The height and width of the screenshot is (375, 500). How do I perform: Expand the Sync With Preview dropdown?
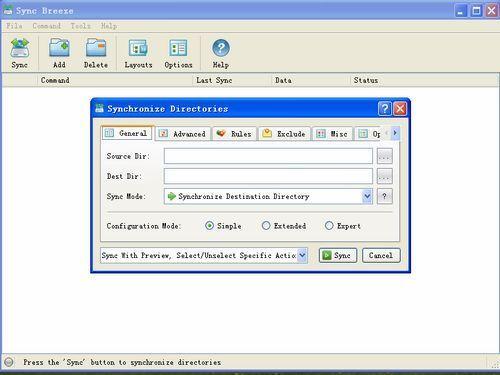click(302, 255)
